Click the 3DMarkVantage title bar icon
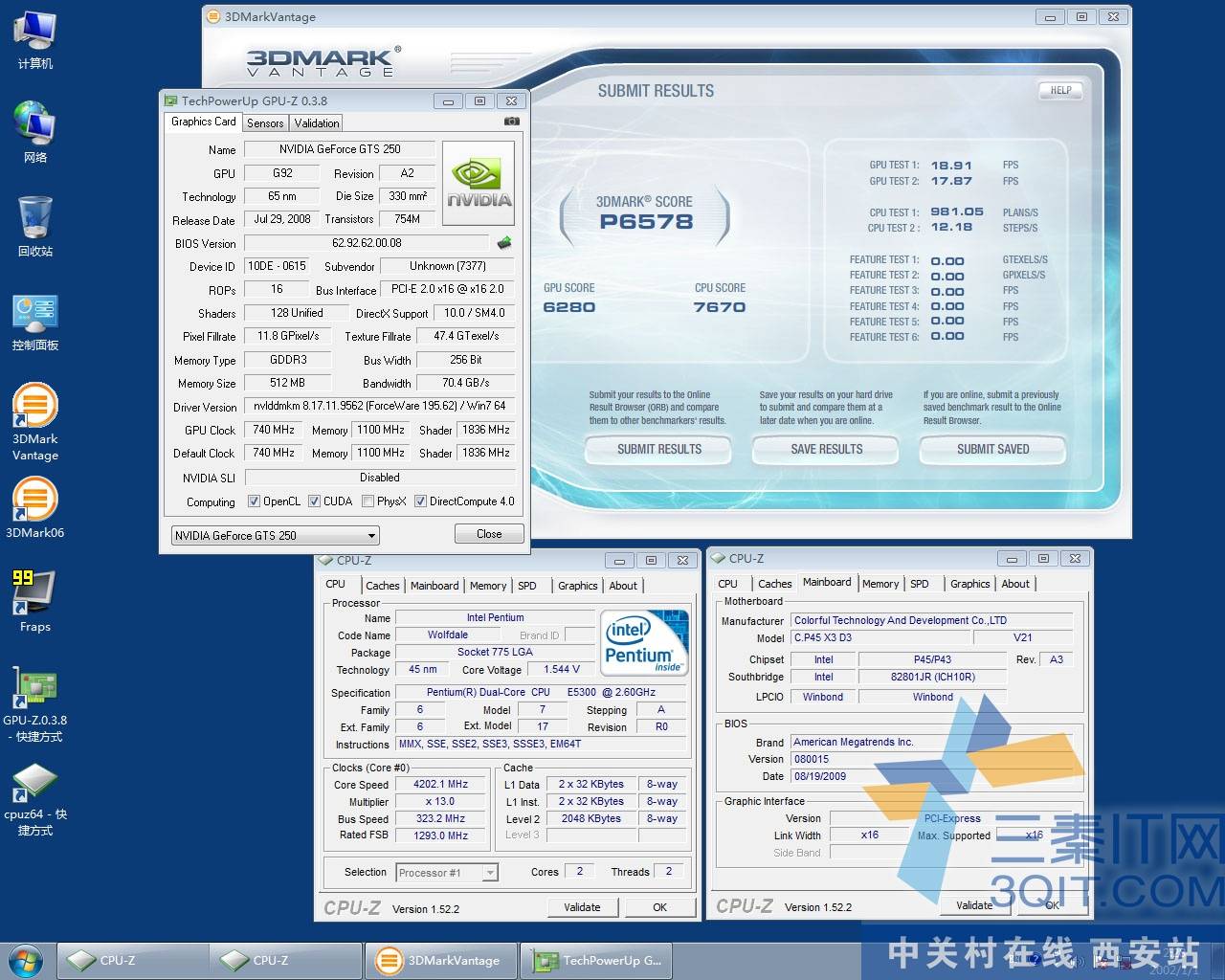This screenshot has width=1225, height=980. (213, 16)
